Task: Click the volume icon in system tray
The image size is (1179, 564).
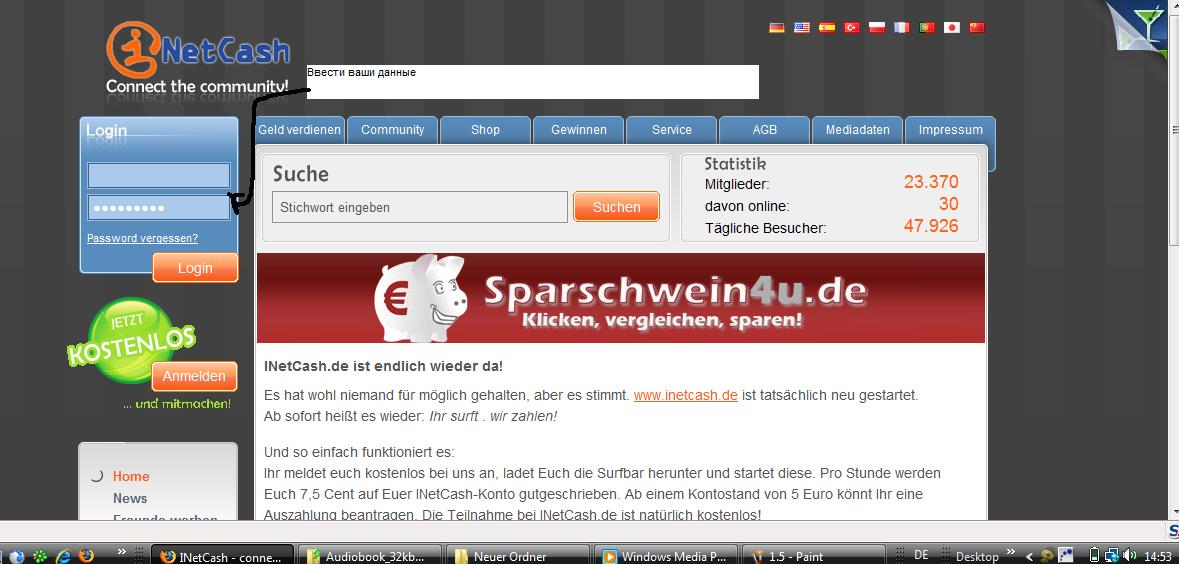Action: [x=1129, y=555]
